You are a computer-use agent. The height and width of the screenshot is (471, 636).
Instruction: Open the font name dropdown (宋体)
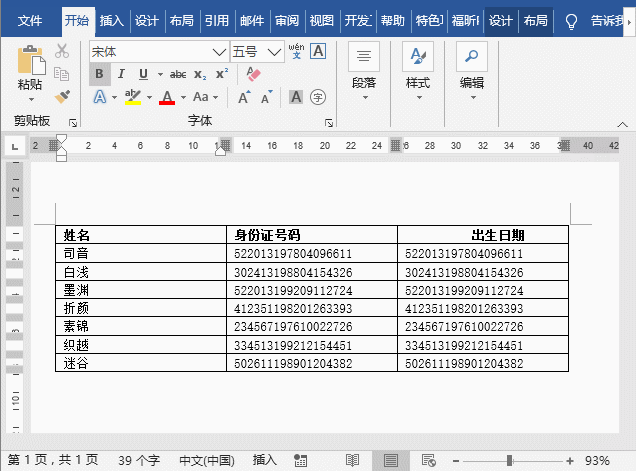coord(219,52)
